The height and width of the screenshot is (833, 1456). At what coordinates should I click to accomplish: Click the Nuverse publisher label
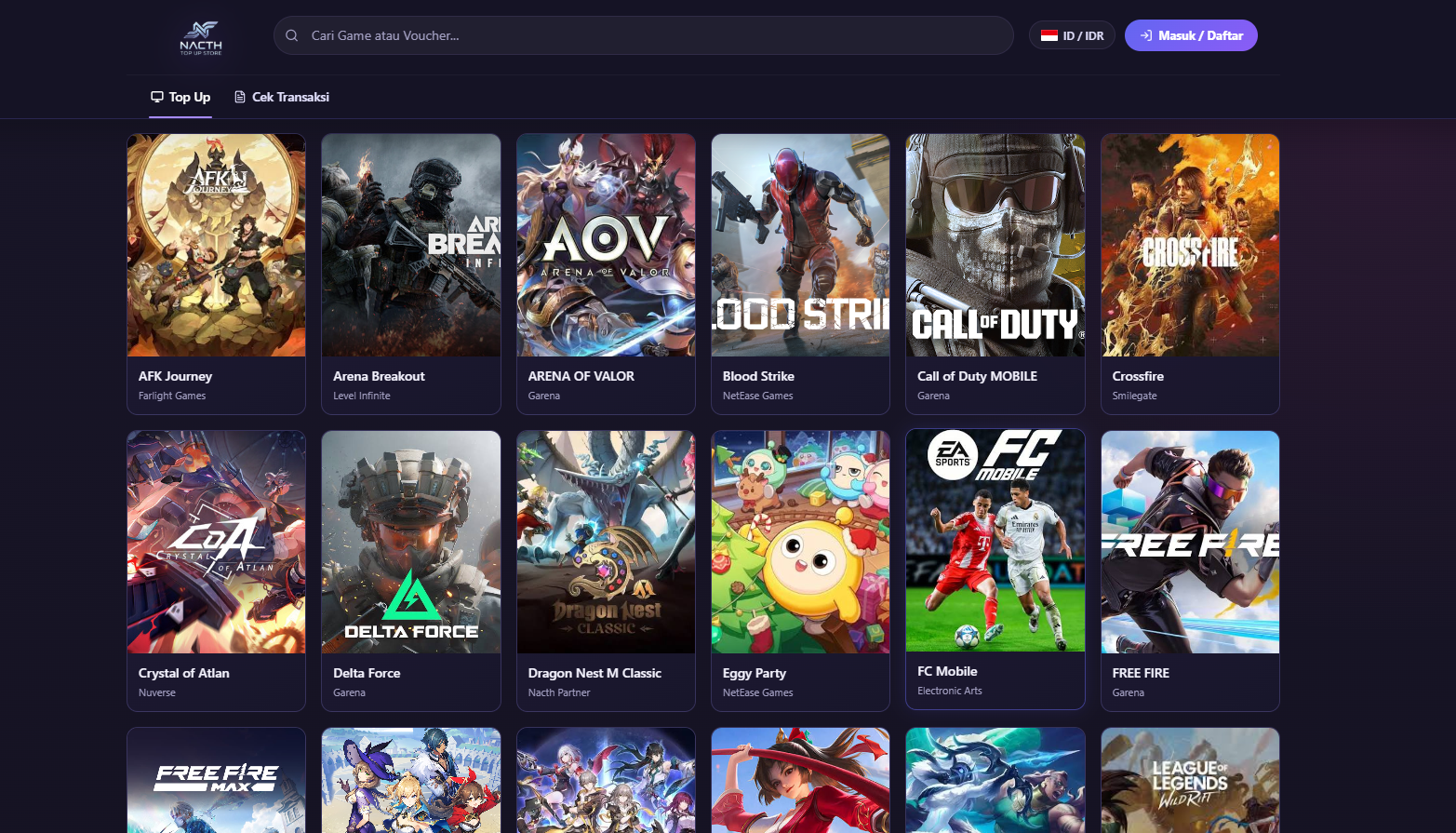(x=157, y=692)
